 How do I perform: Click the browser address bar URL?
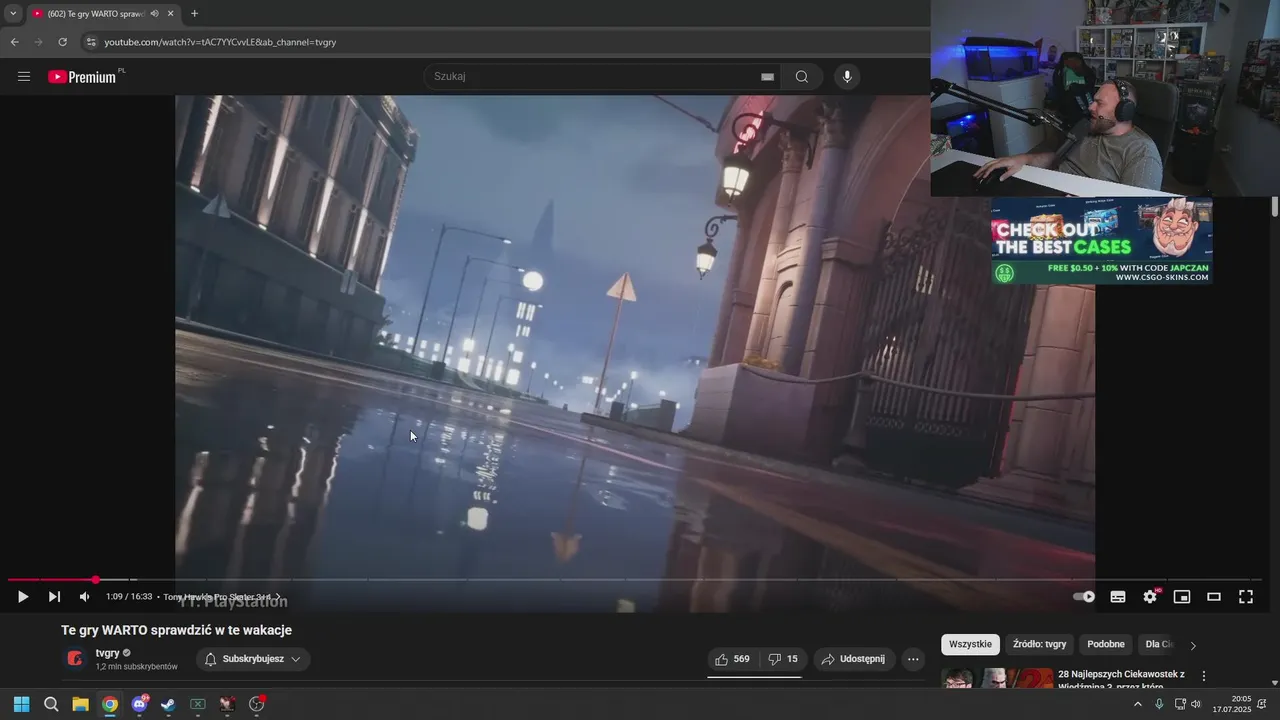click(220, 42)
